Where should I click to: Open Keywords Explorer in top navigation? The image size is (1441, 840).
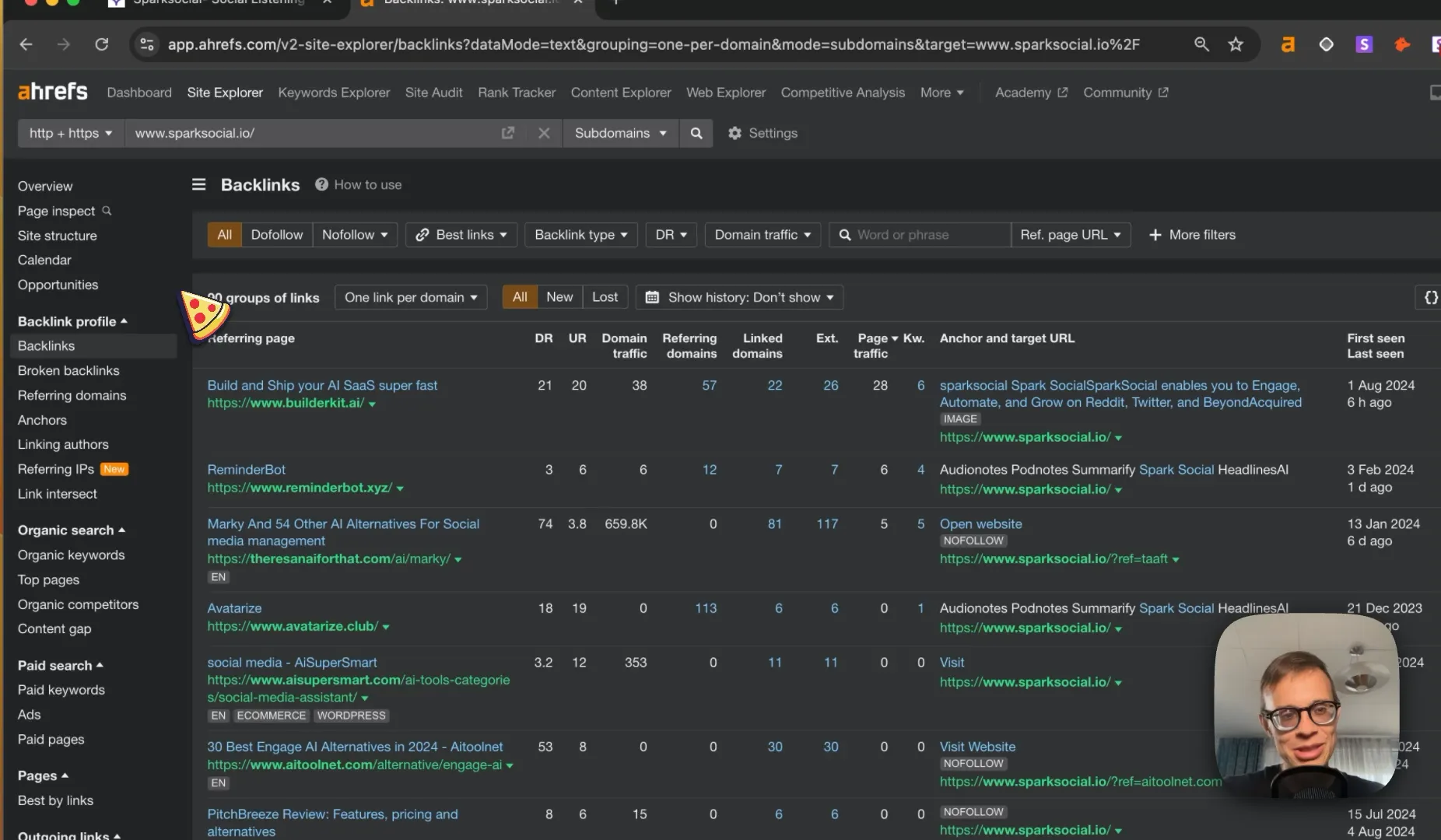[334, 93]
